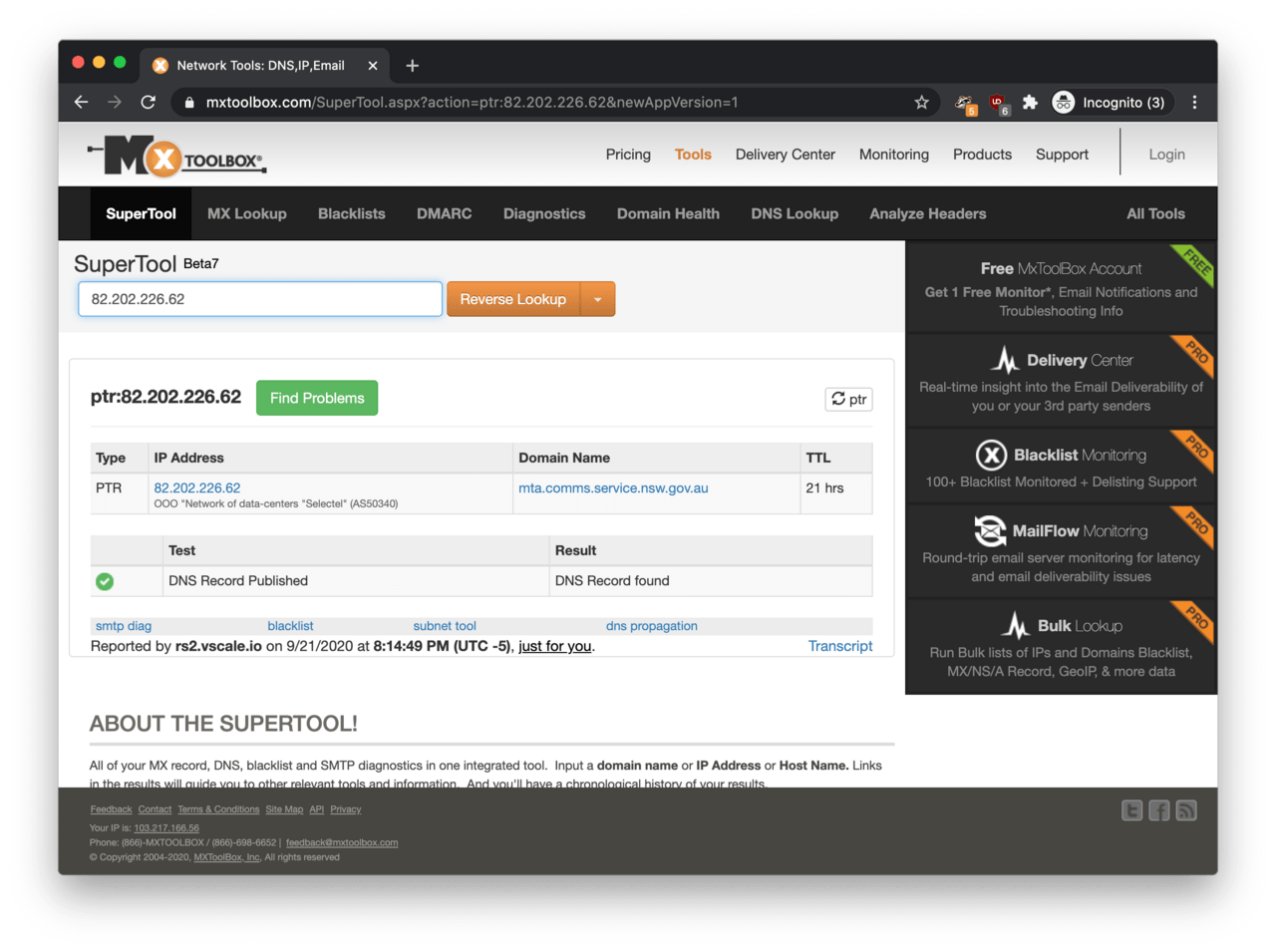Click the MXToolBox, Inc. copyright link
Image resolution: width=1276 pixels, height=952 pixels.
227,857
